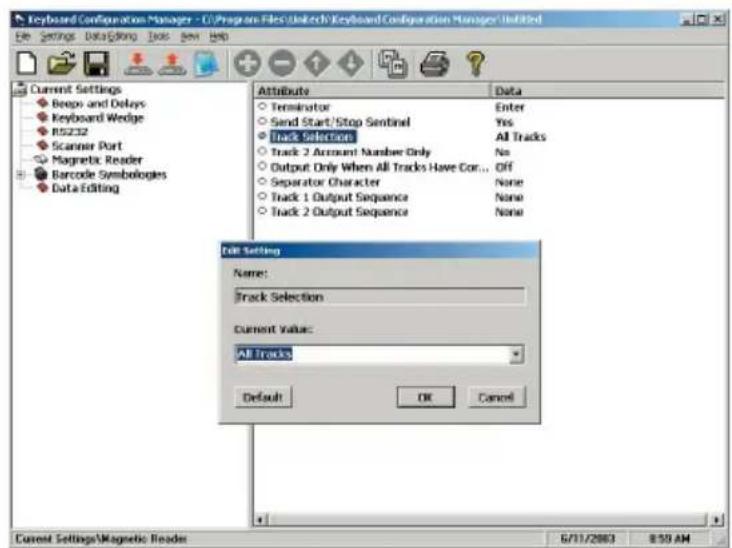
Task: Select the Track Selection attribute radio
Action: (262, 136)
